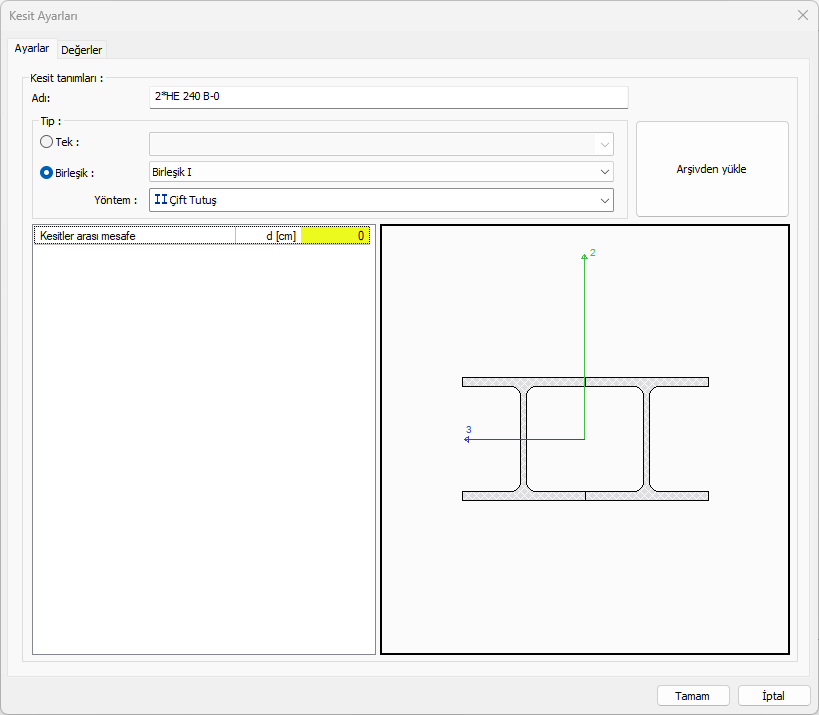Click the blue axis 3 arrowhead
Screen dimensions: 819x715
[468, 438]
